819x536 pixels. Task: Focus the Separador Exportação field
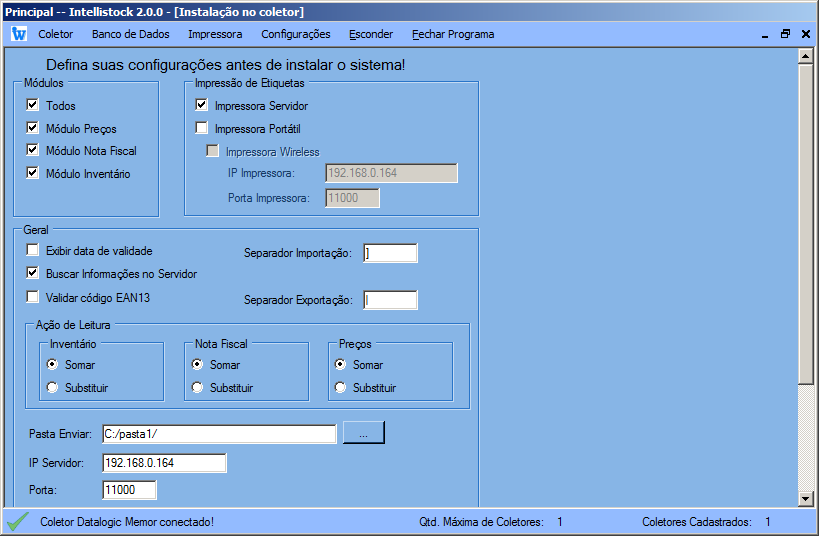pyautogui.click(x=390, y=300)
